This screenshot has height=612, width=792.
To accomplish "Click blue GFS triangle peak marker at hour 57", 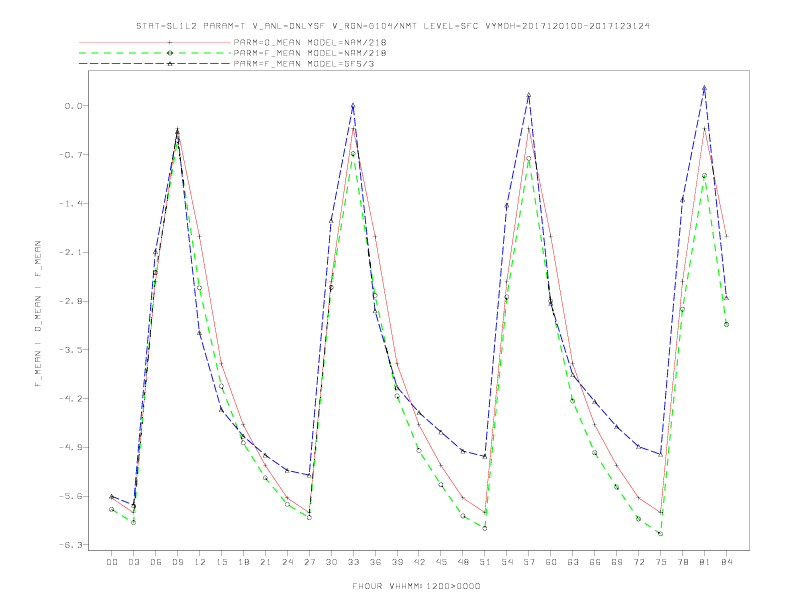I will click(x=529, y=94).
